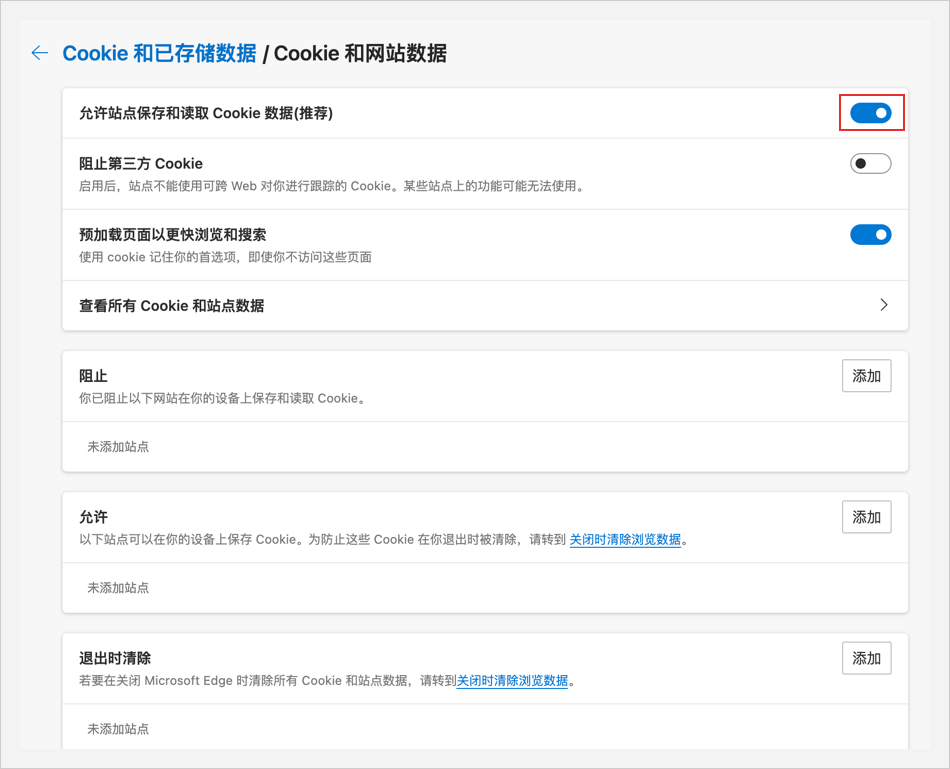Viewport: 950px width, 769px height.
Task: Turn off the 预加载页面以更快浏览和搜索 toggle
Action: pyautogui.click(x=870, y=235)
